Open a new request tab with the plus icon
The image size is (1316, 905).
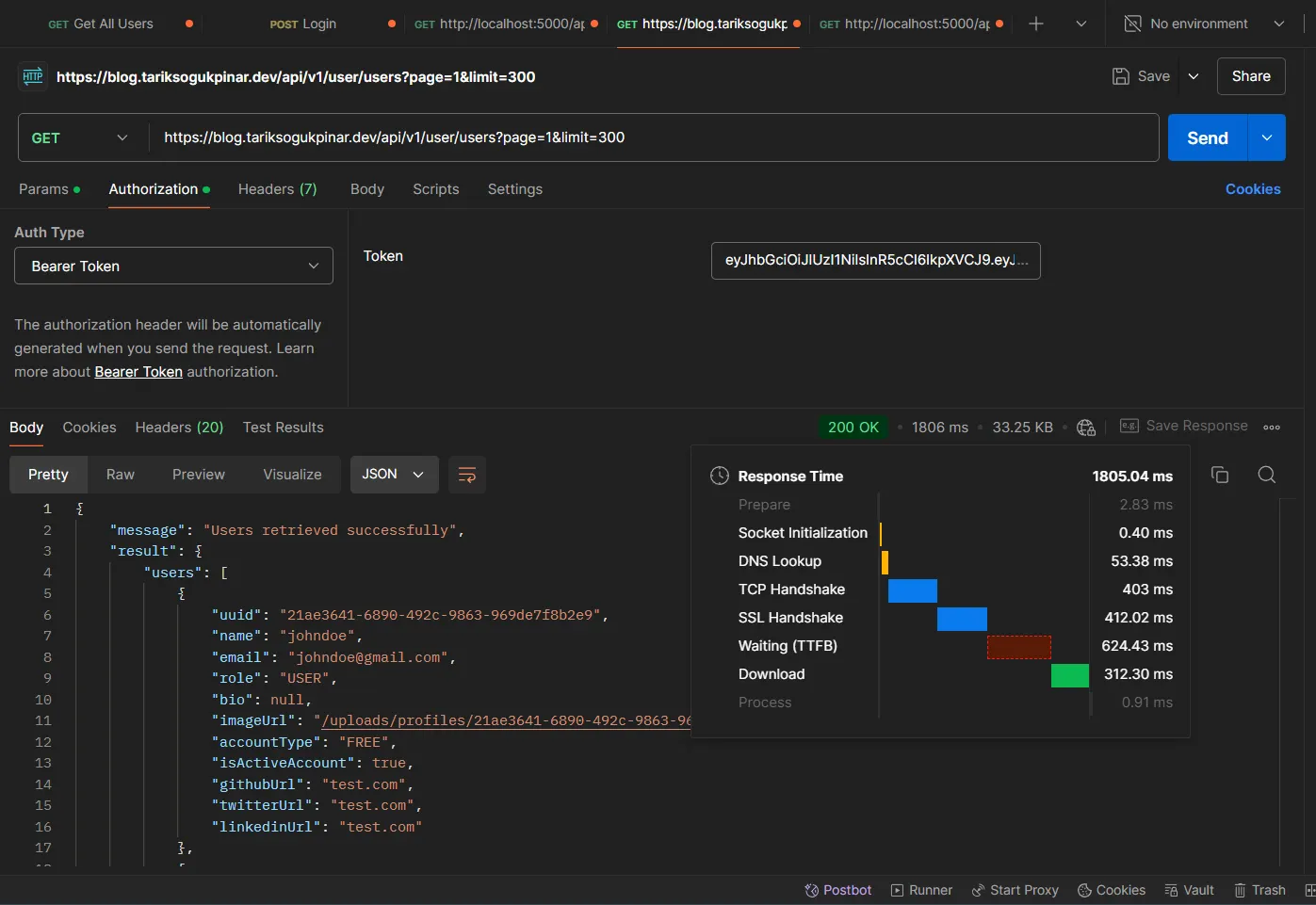click(x=1036, y=24)
